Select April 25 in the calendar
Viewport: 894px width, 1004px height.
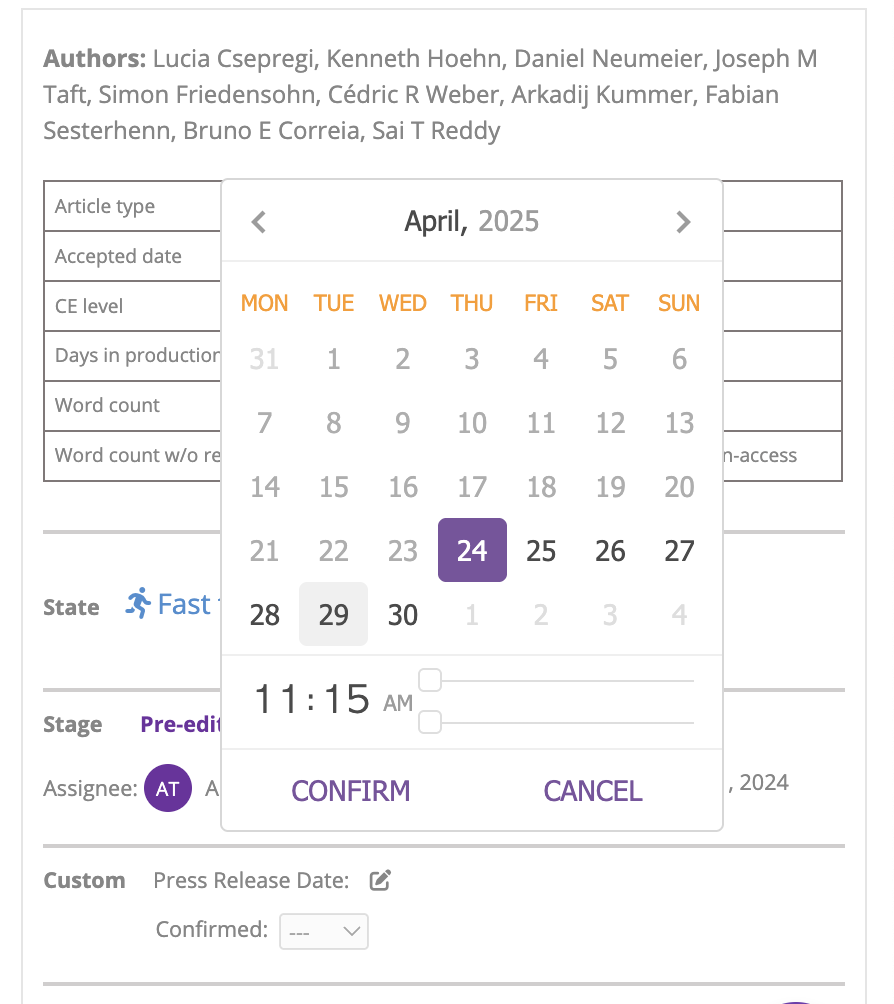tap(541, 550)
